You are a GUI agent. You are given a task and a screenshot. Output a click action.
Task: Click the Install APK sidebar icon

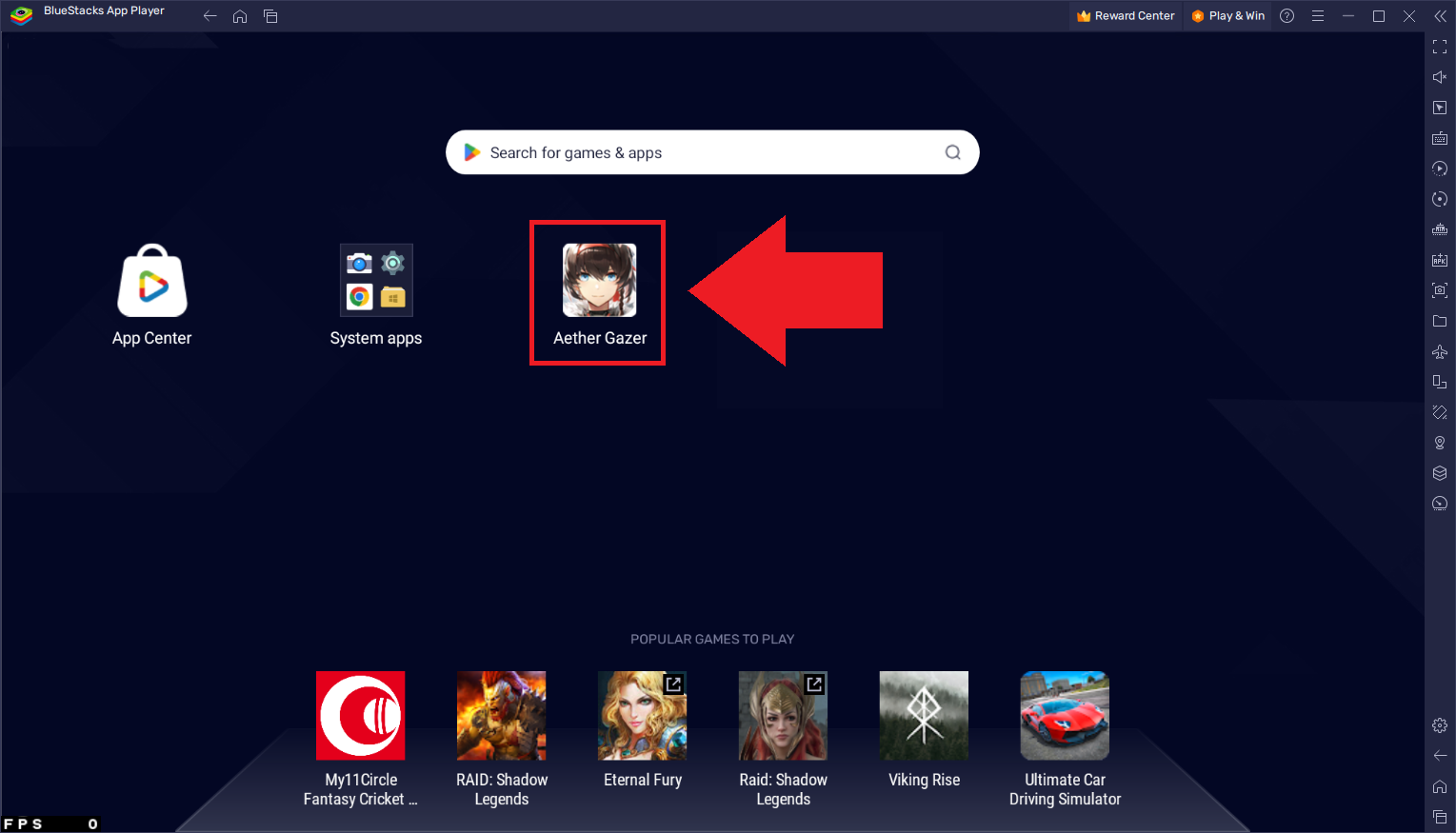tap(1440, 260)
